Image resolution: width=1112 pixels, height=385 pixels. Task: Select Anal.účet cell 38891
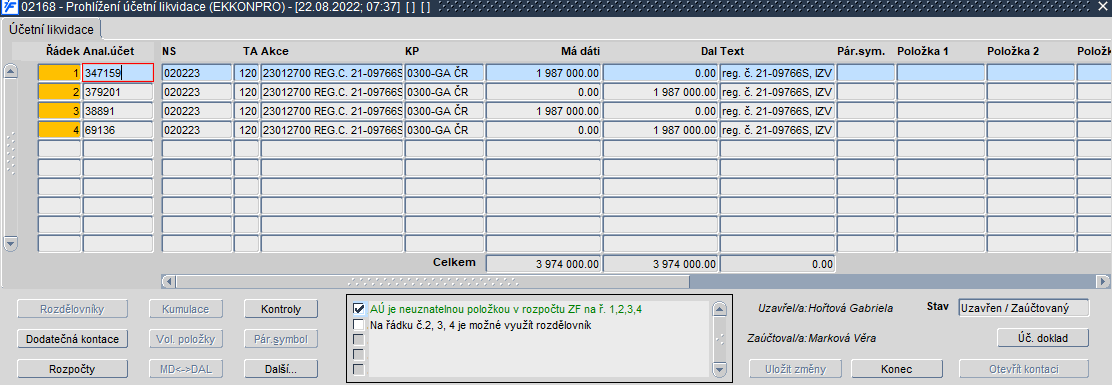point(118,111)
